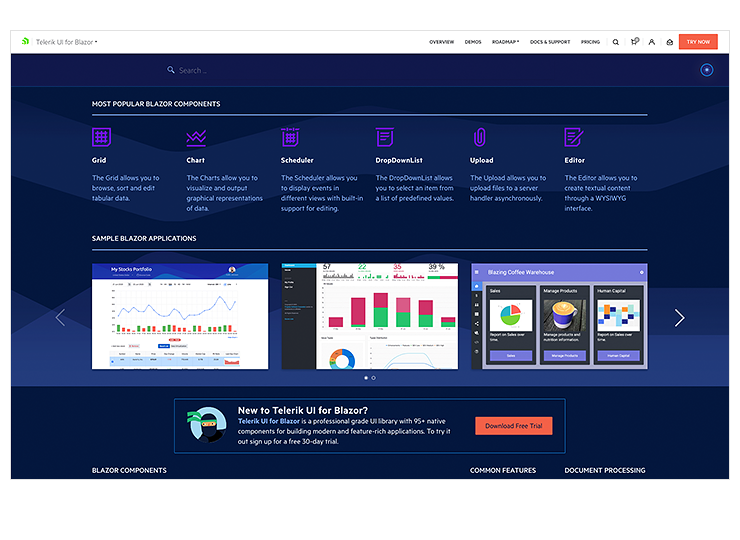Click the Chart component icon
The image size is (740, 540).
196,137
